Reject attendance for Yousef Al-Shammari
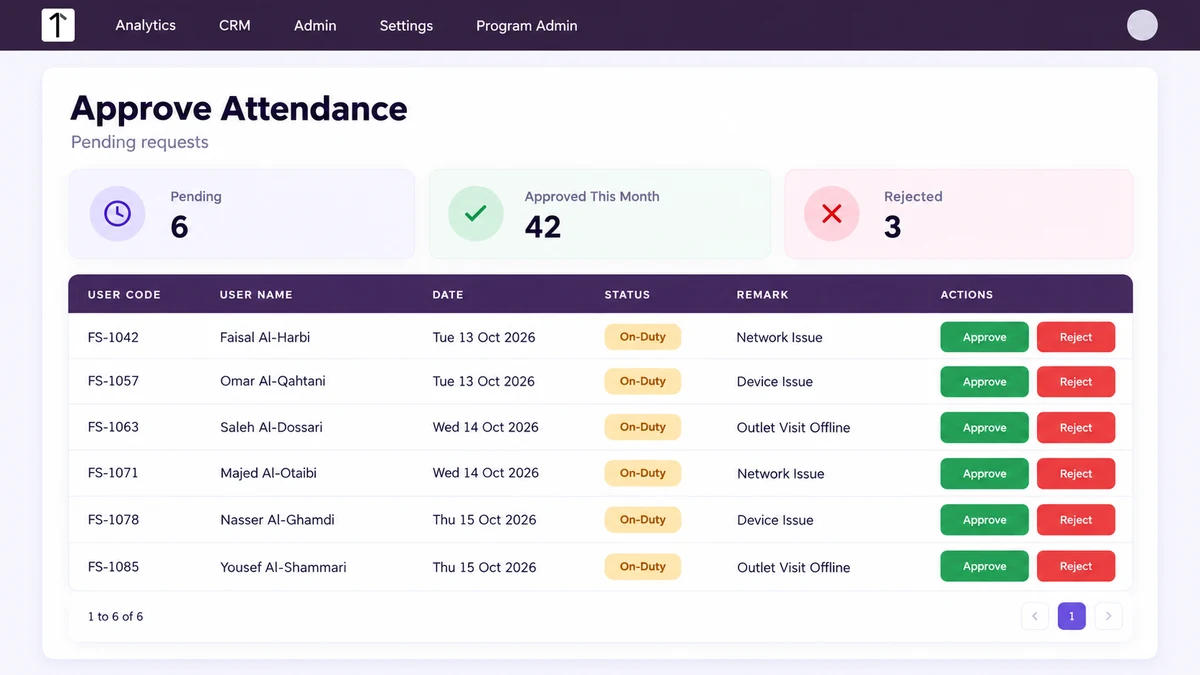The width and height of the screenshot is (1200, 675). [1076, 566]
